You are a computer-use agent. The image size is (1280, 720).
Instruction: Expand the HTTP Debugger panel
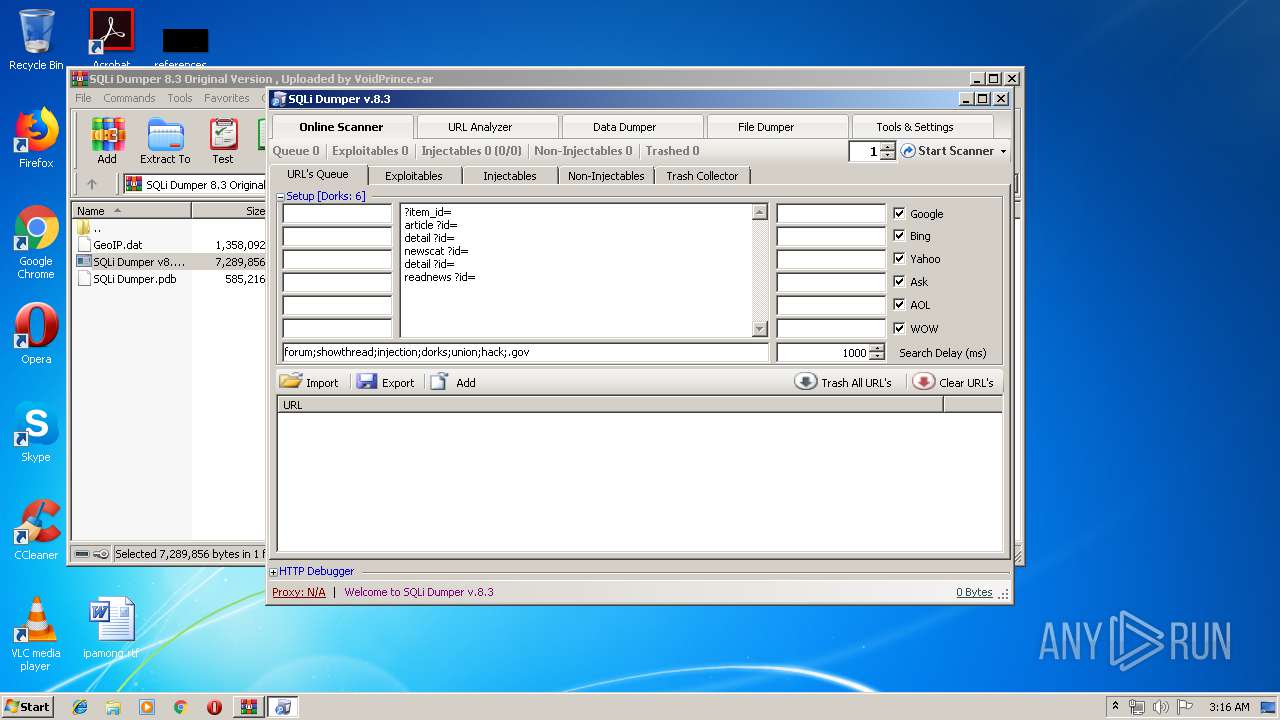pos(274,572)
